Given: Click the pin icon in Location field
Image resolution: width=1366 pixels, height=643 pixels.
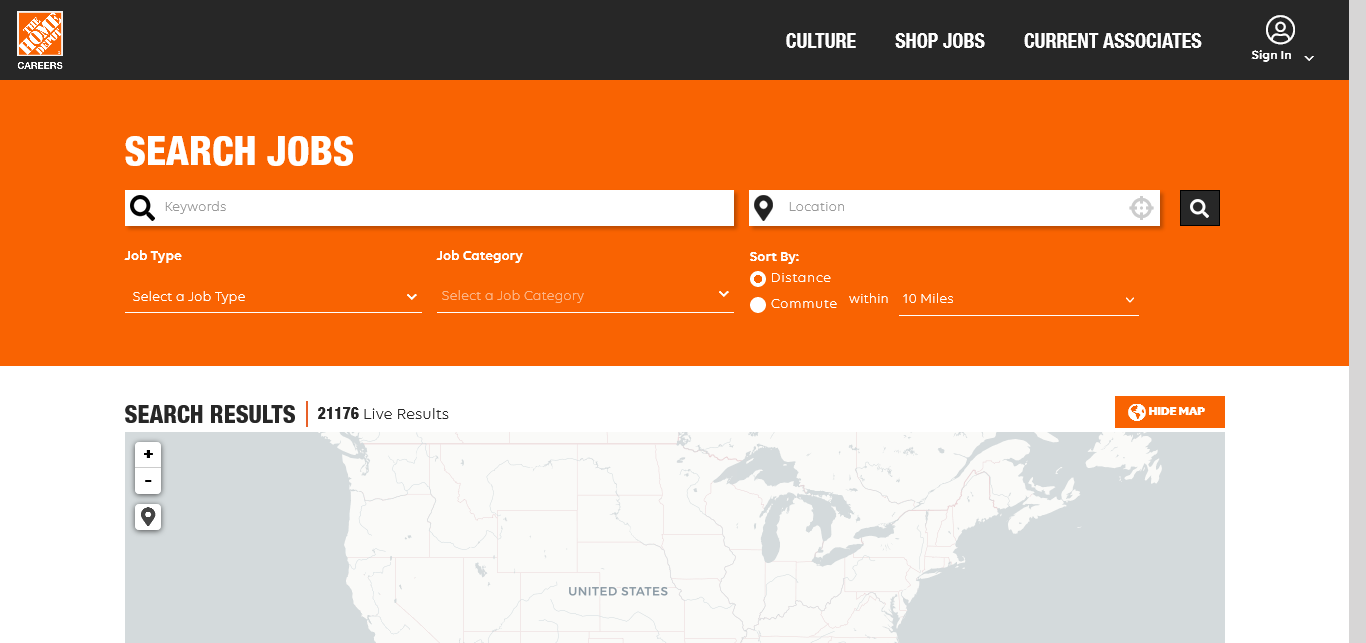Looking at the screenshot, I should [x=764, y=208].
